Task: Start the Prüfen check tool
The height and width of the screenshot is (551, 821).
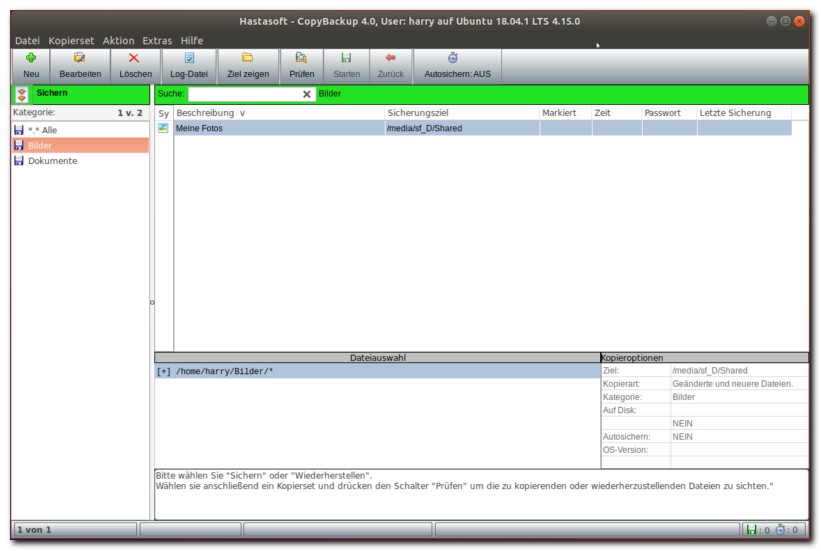Action: [301, 59]
